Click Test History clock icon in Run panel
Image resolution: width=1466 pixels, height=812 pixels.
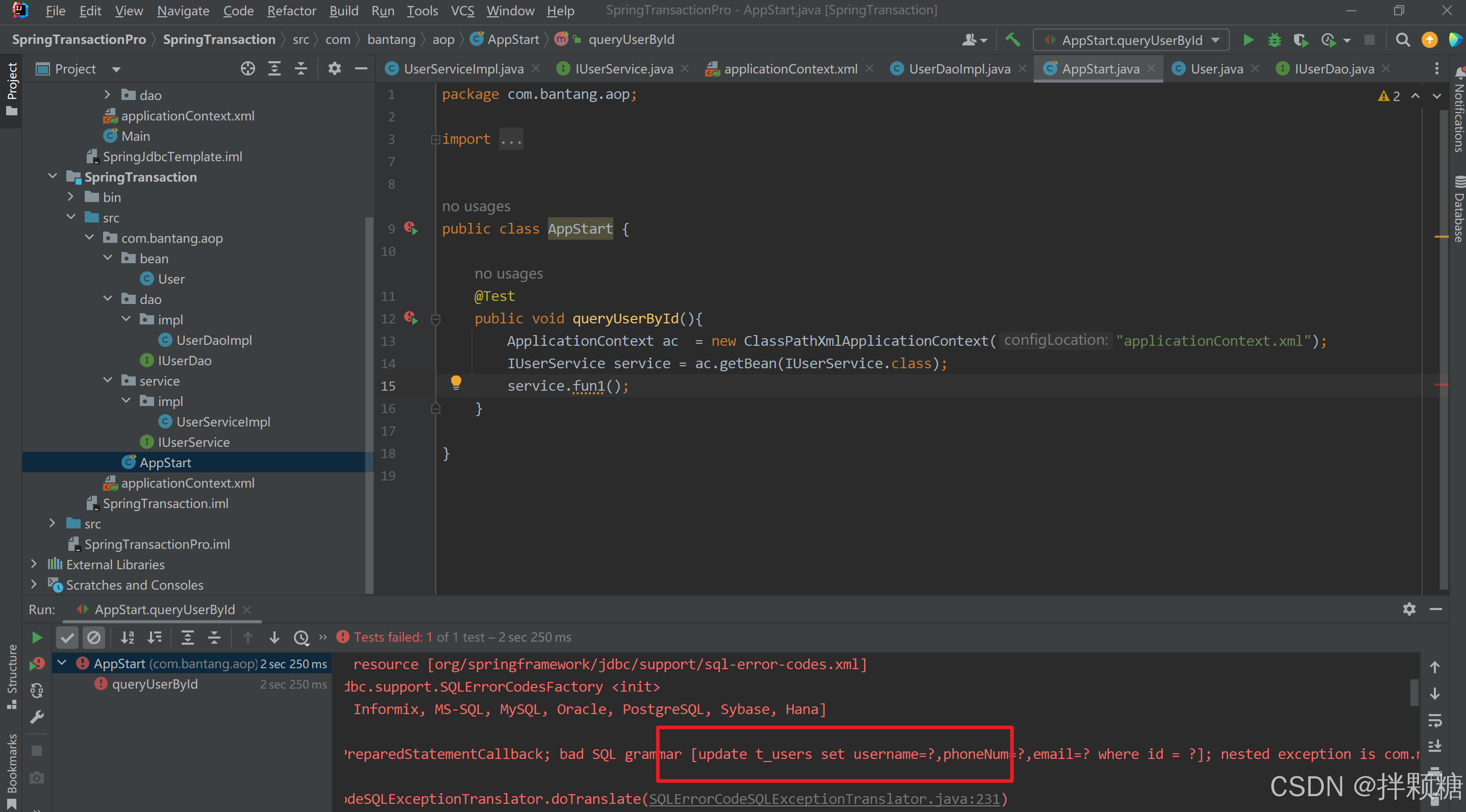point(301,638)
